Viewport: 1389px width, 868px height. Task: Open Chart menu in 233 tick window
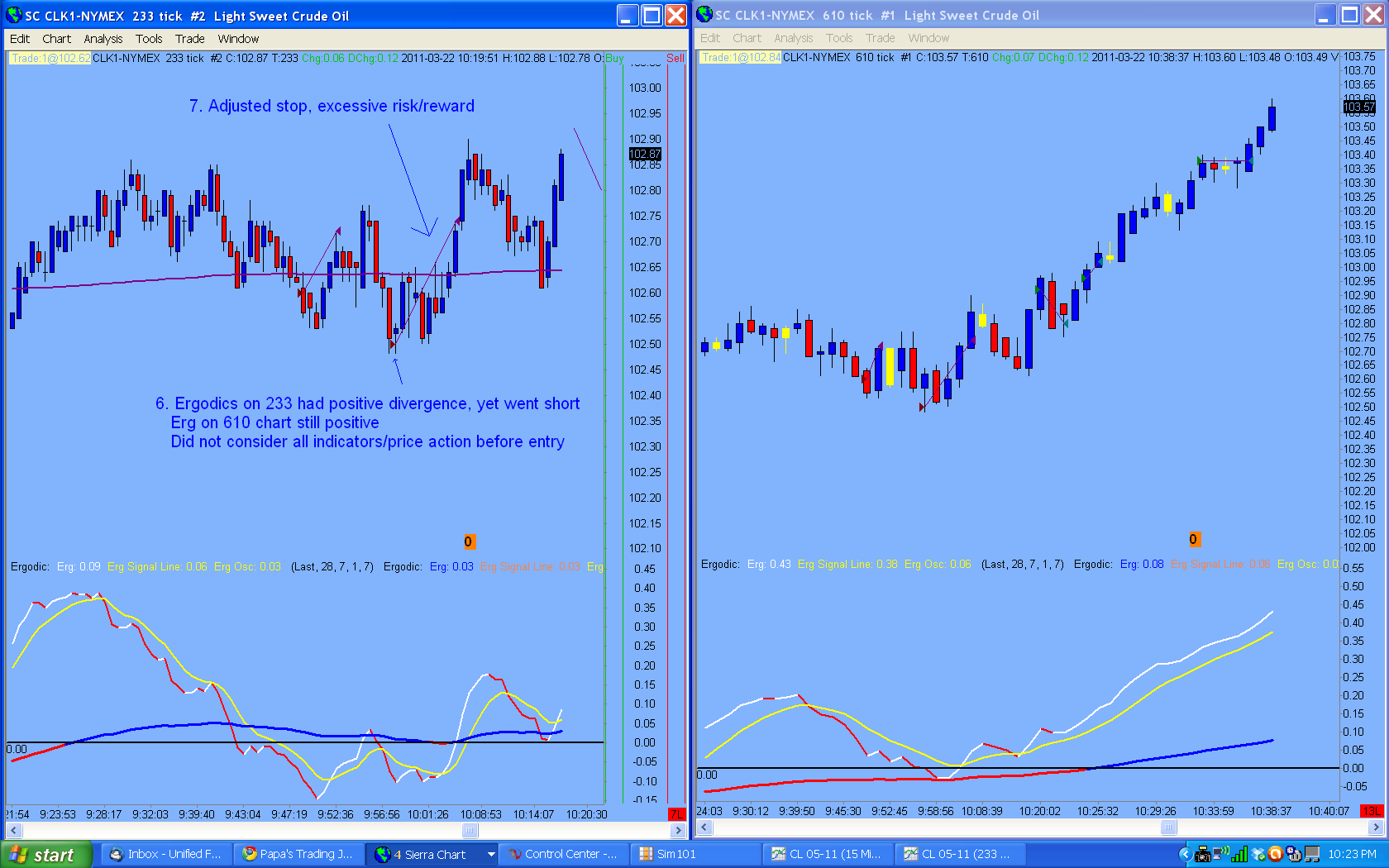56,39
